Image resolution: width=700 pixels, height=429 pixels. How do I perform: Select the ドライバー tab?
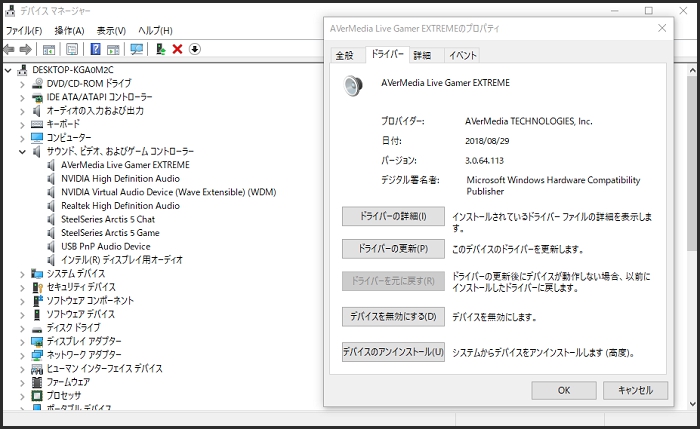click(x=387, y=54)
